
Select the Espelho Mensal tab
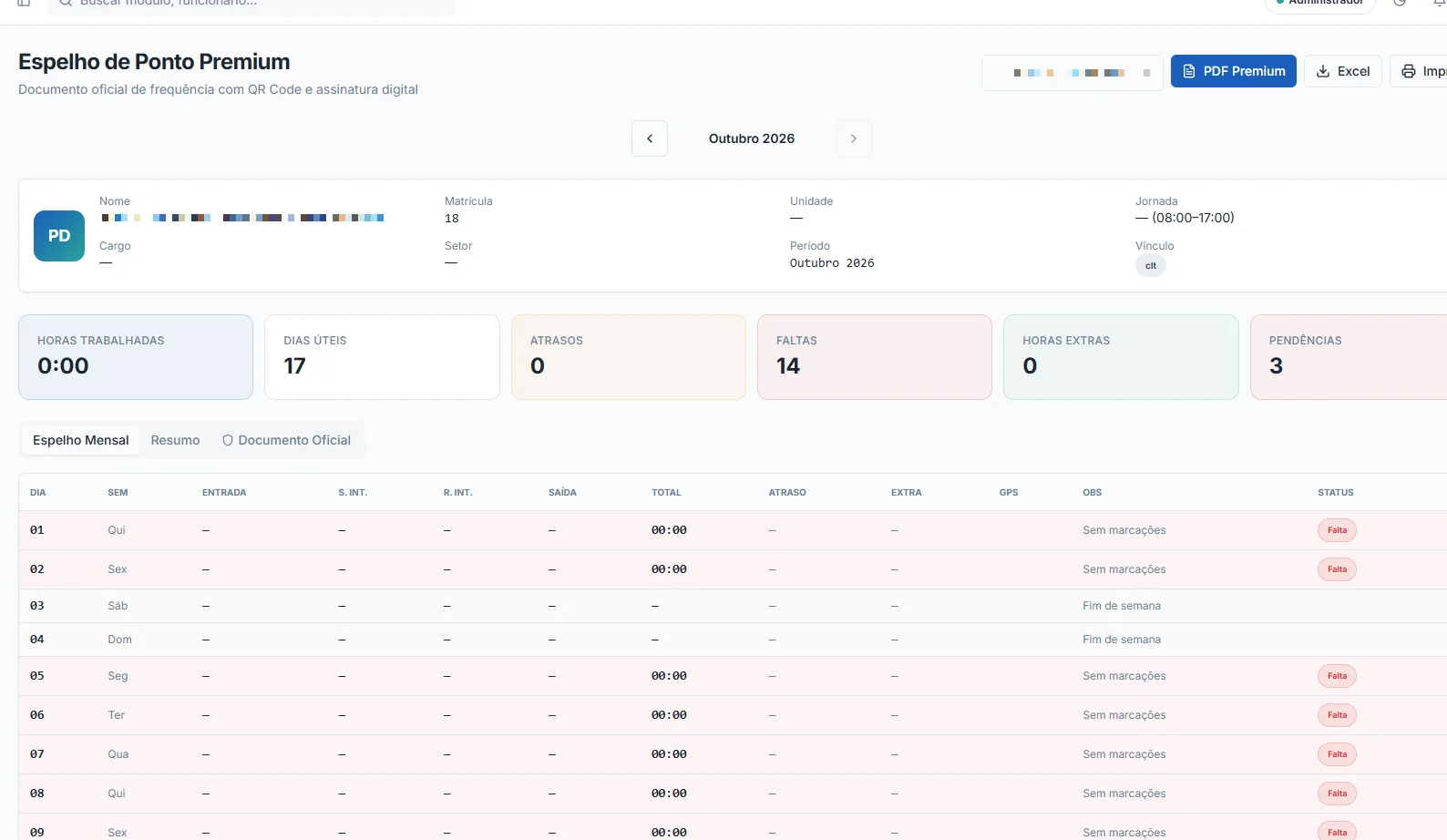[81, 440]
